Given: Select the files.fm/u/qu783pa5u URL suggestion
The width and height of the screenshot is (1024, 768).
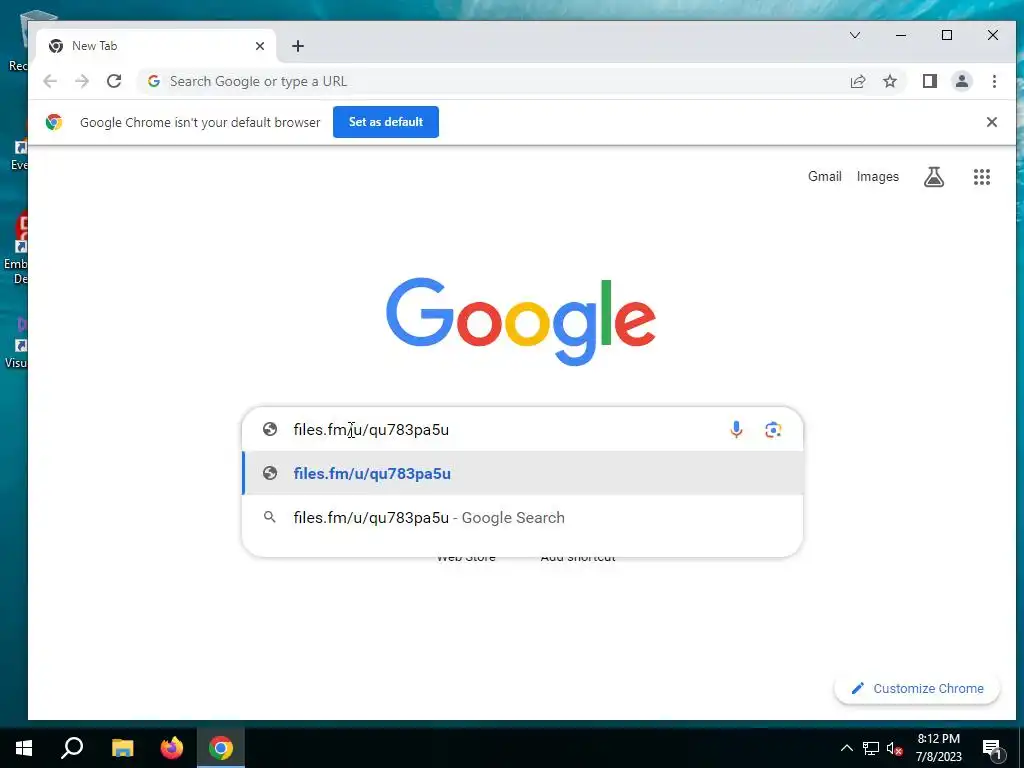Looking at the screenshot, I should point(522,473).
